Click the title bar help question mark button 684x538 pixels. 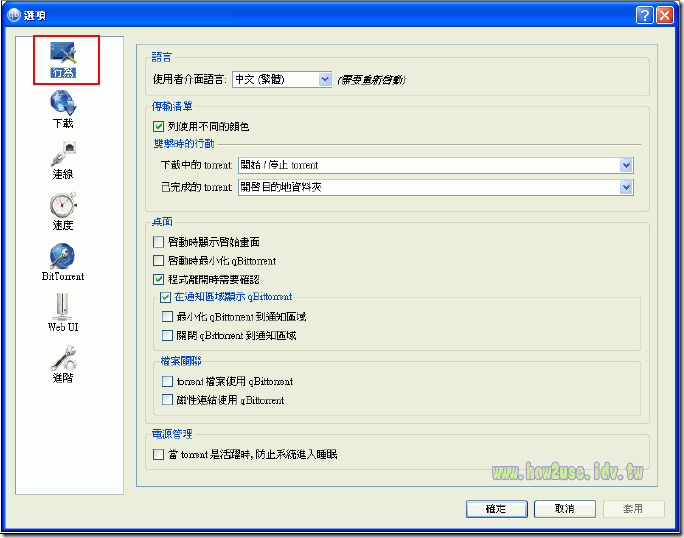(x=644, y=15)
